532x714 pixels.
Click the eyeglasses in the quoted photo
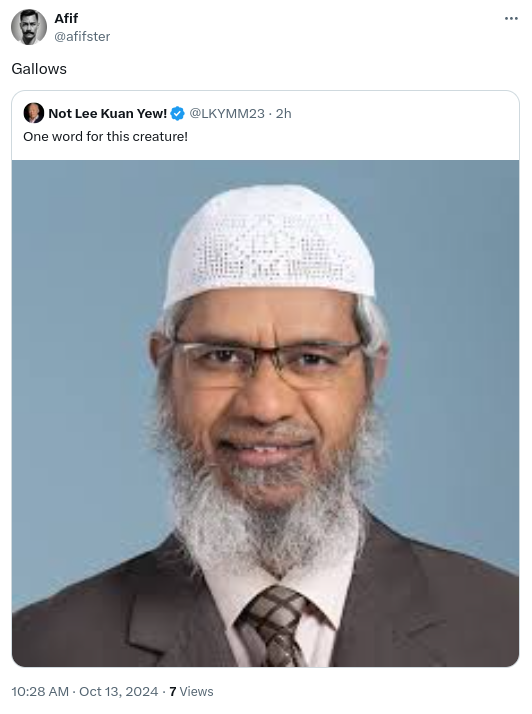(x=268, y=362)
